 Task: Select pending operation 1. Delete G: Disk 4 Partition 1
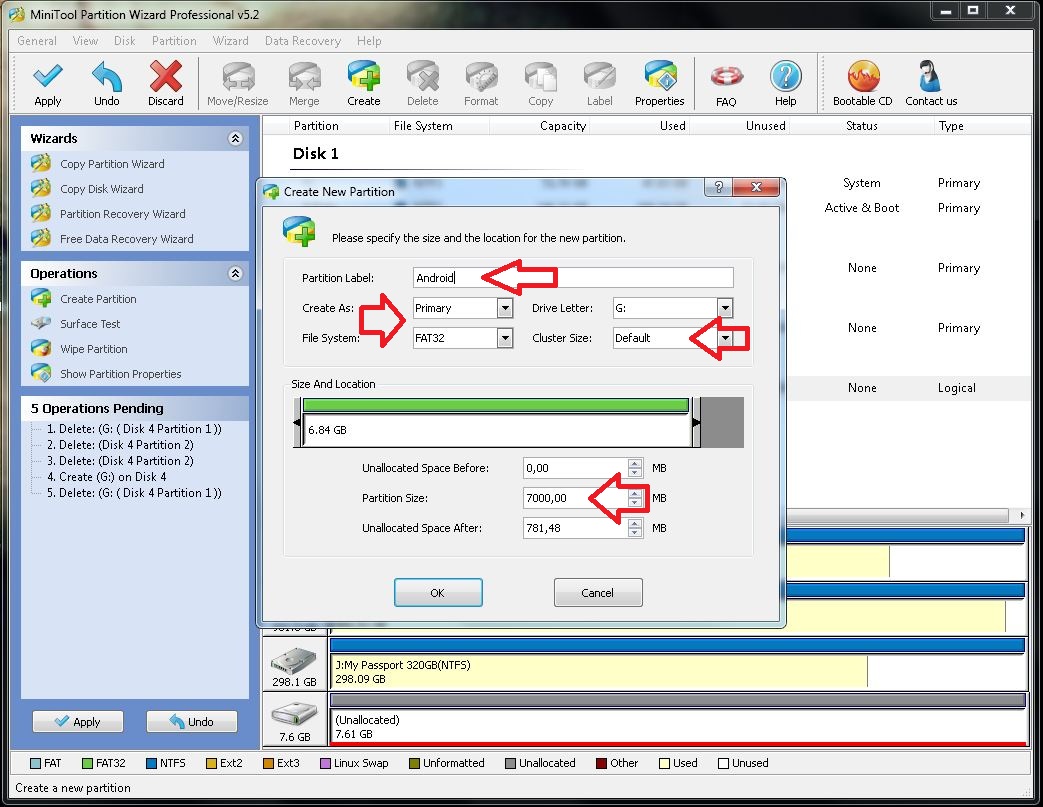[134, 429]
